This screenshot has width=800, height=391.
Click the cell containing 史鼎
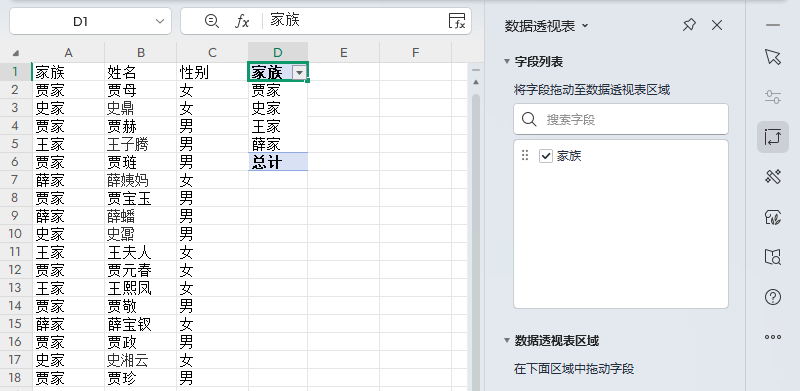(x=141, y=108)
